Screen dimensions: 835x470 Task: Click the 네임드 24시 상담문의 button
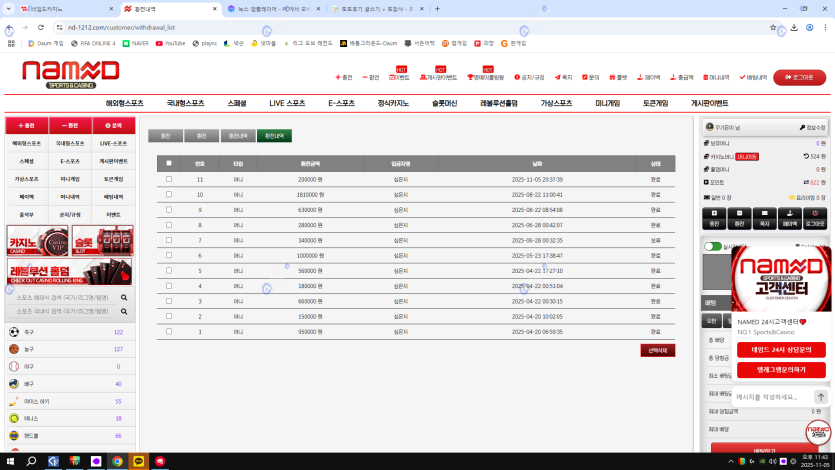point(781,350)
